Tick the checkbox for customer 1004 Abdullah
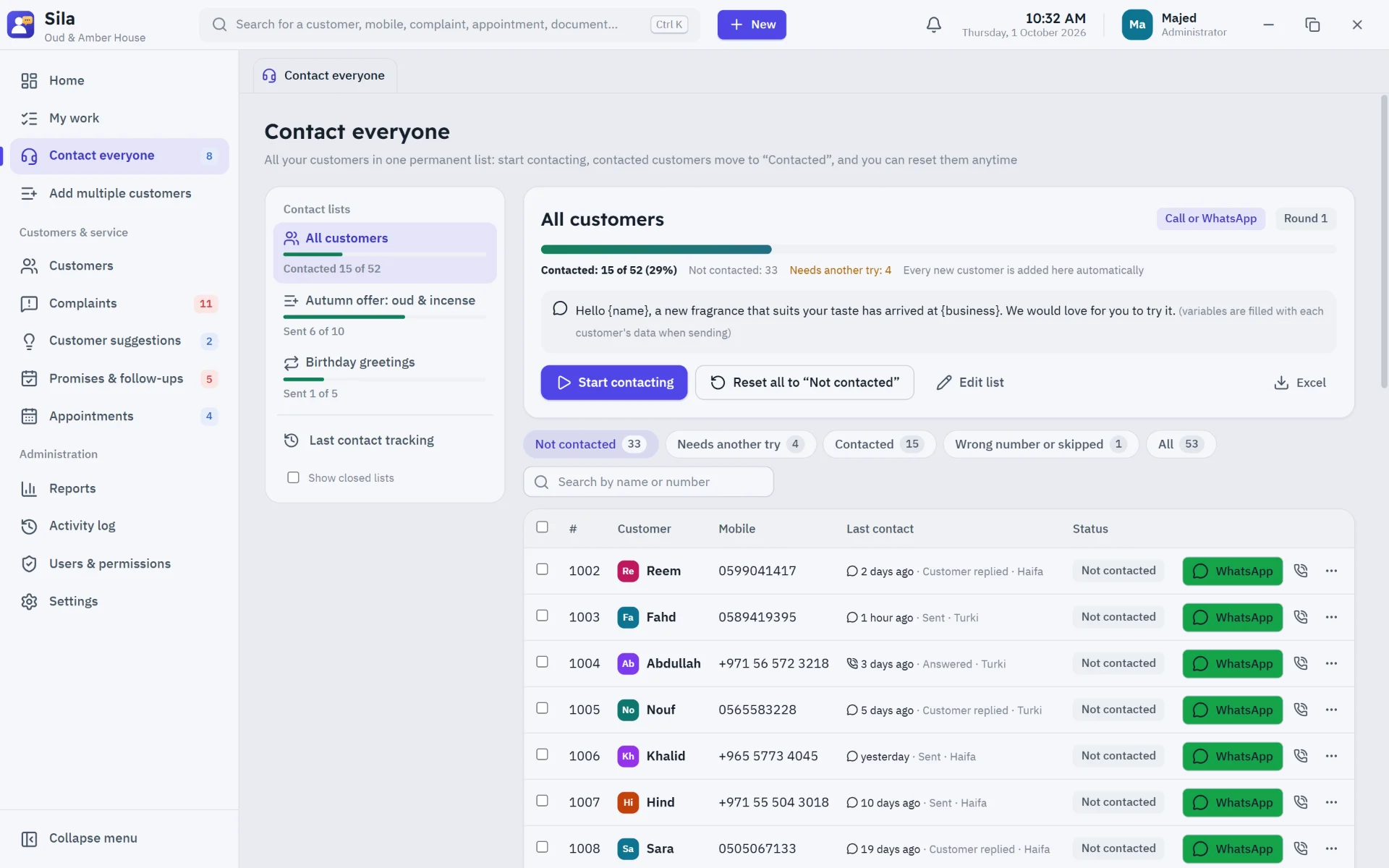Screen dimensions: 1389x868 point(542,662)
